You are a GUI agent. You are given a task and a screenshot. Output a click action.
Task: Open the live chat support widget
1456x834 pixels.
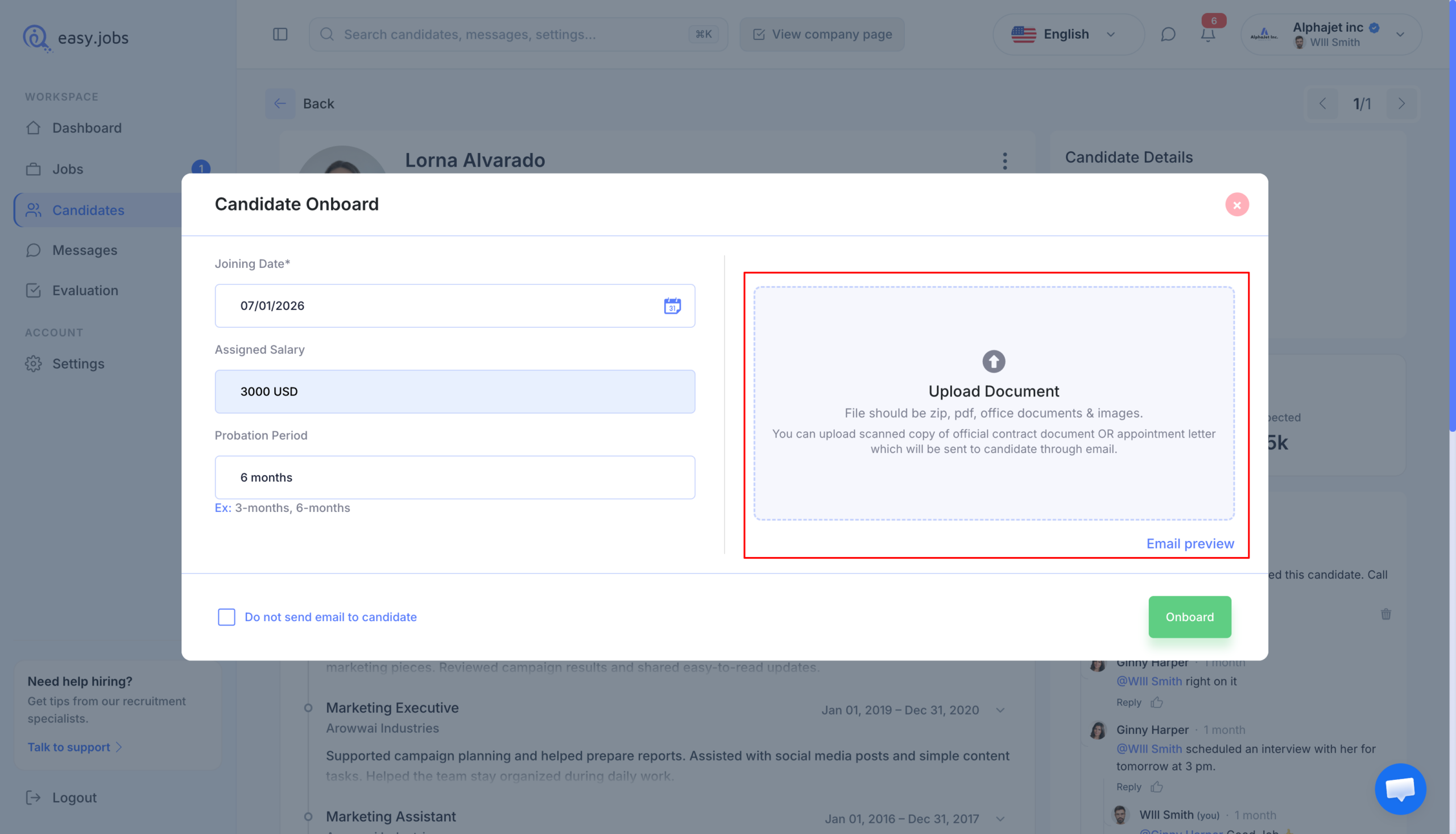pos(1399,788)
